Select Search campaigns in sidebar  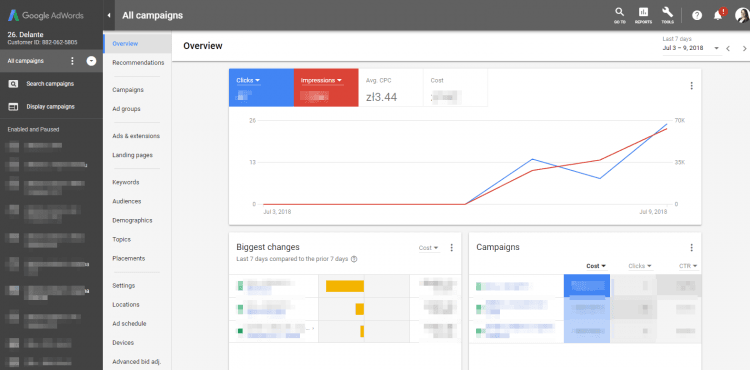click(50, 84)
